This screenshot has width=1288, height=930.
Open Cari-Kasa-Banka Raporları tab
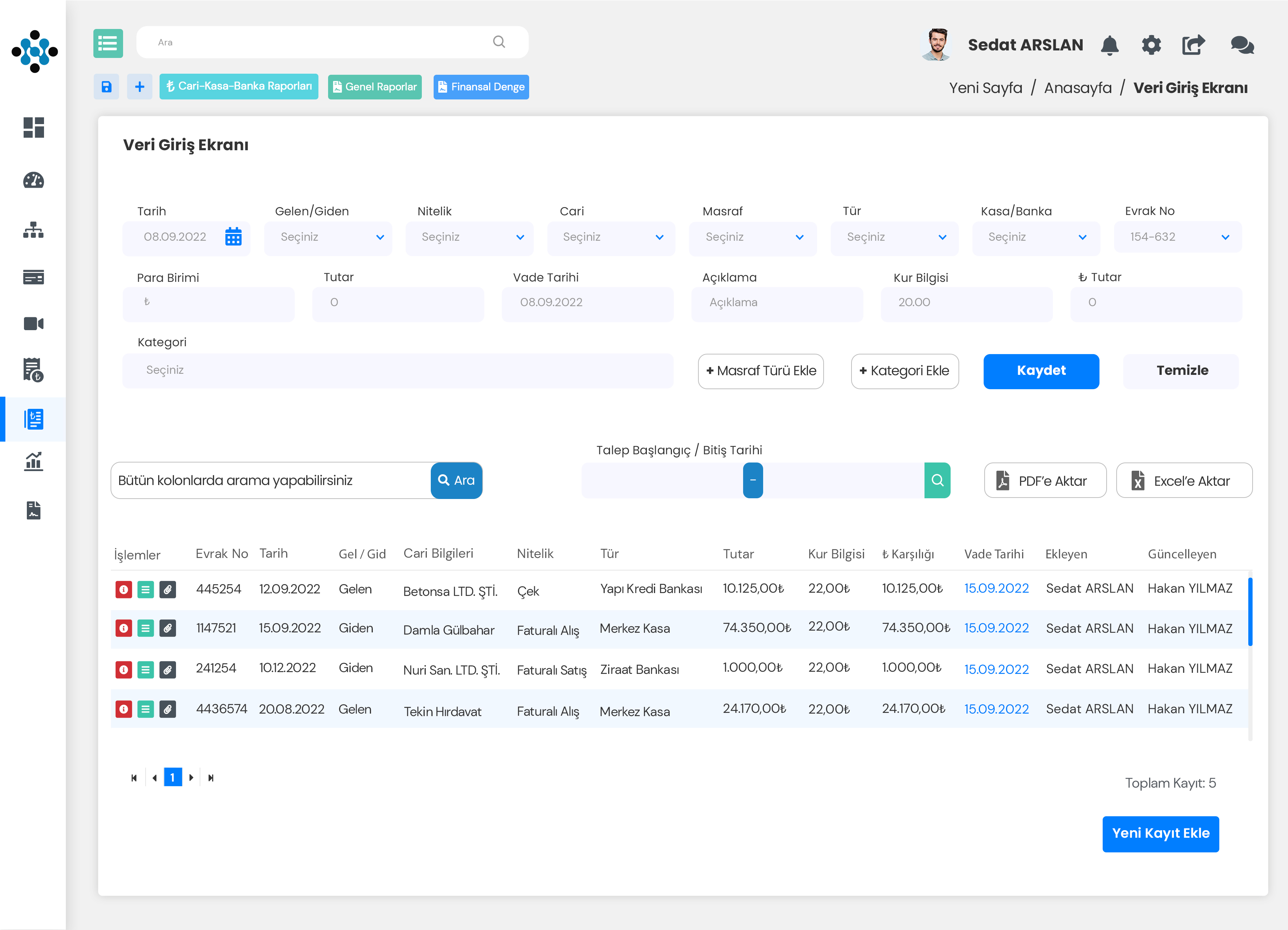point(239,86)
